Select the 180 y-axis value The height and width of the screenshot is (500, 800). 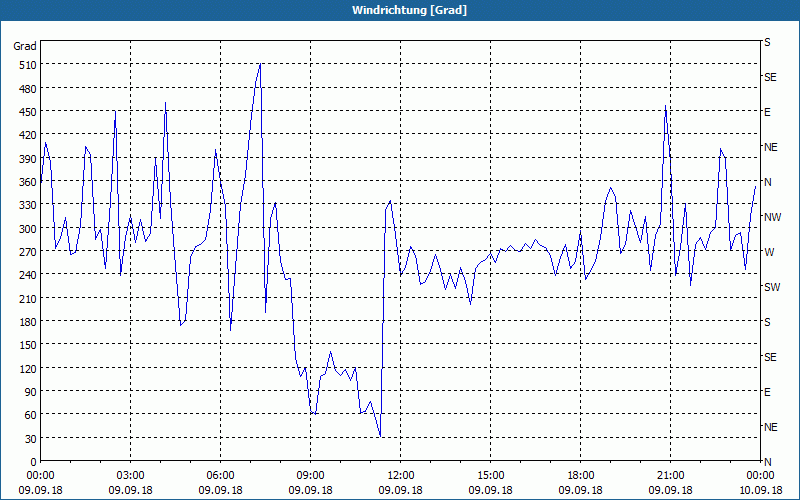click(28, 322)
